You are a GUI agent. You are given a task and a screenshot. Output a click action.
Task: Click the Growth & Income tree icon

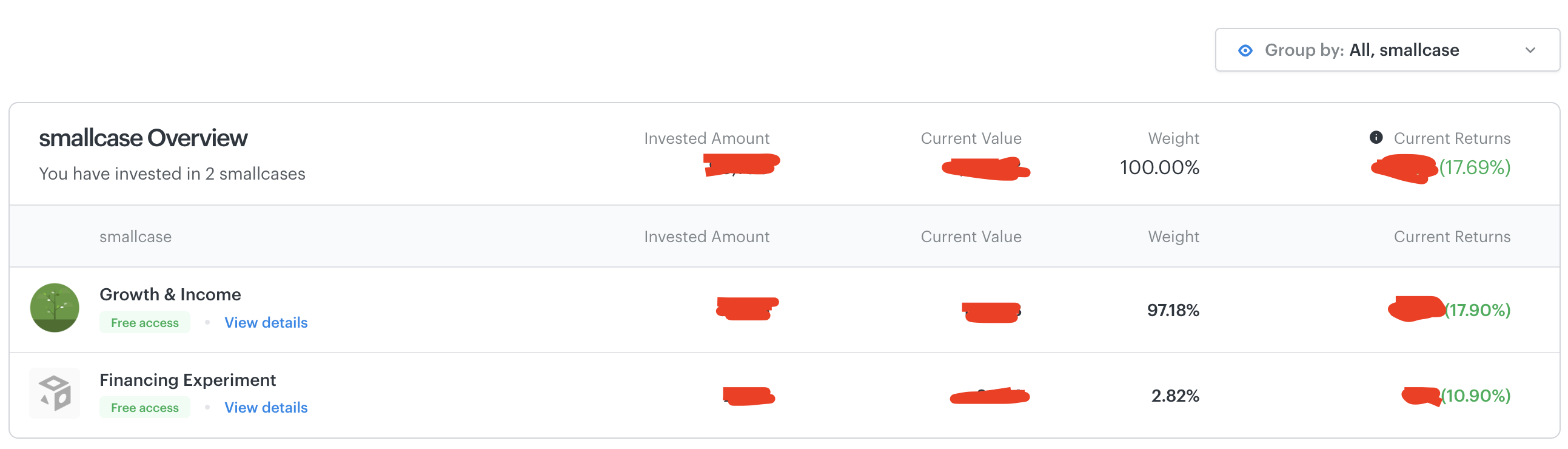[55, 308]
